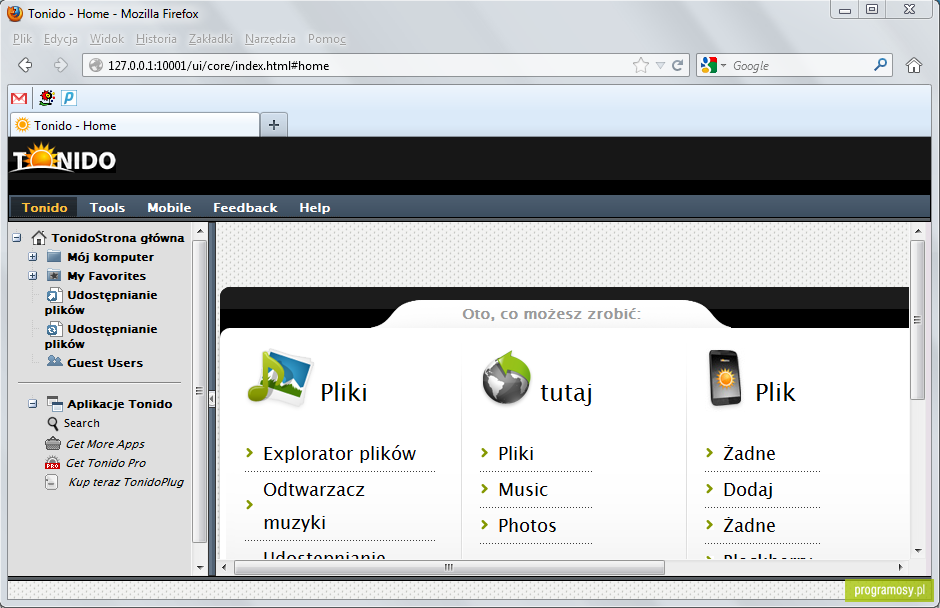
Task: Collapse the sidebar with the splitter arrow
Action: [212, 398]
